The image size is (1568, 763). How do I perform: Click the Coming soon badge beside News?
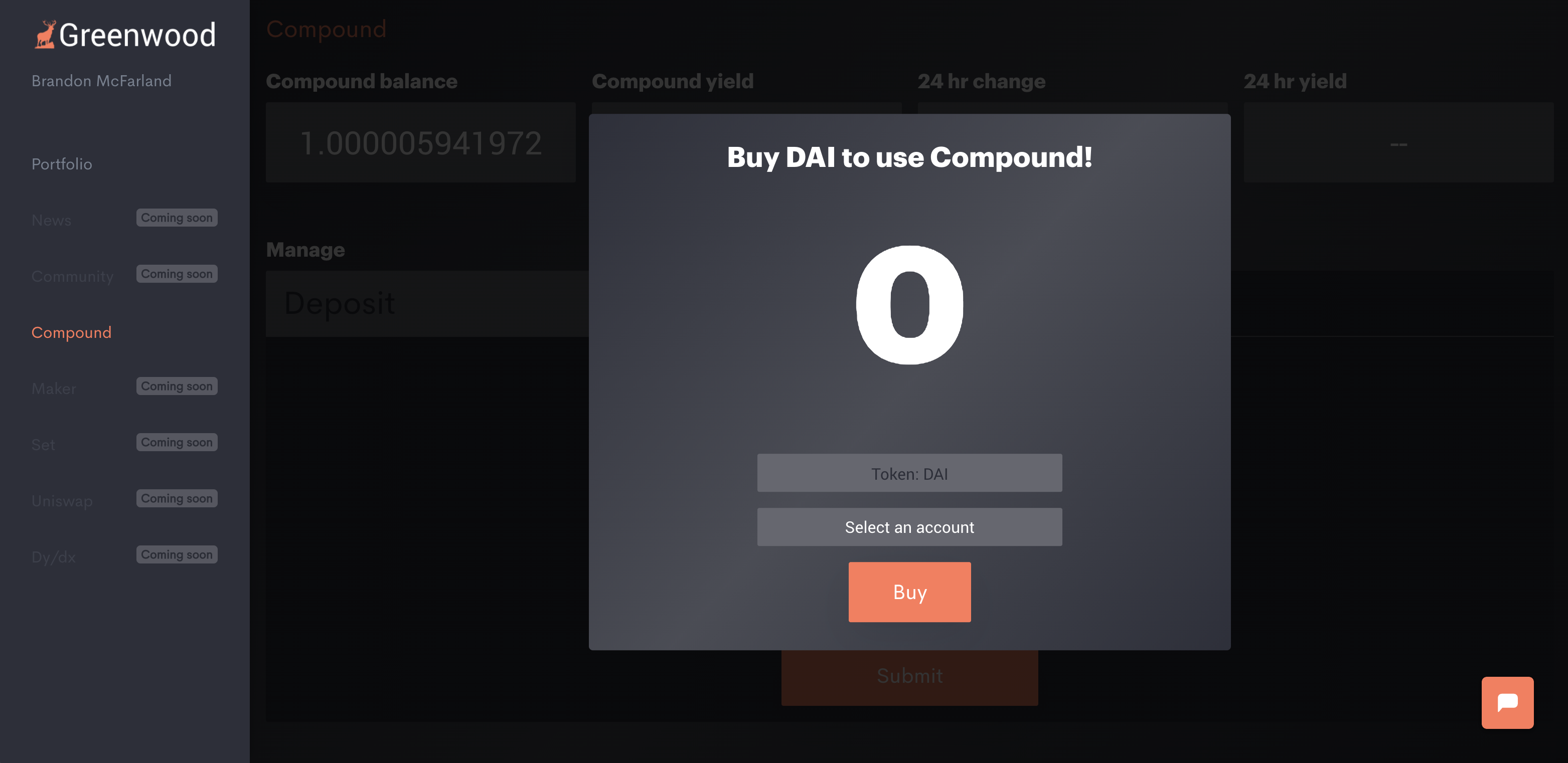coord(177,217)
